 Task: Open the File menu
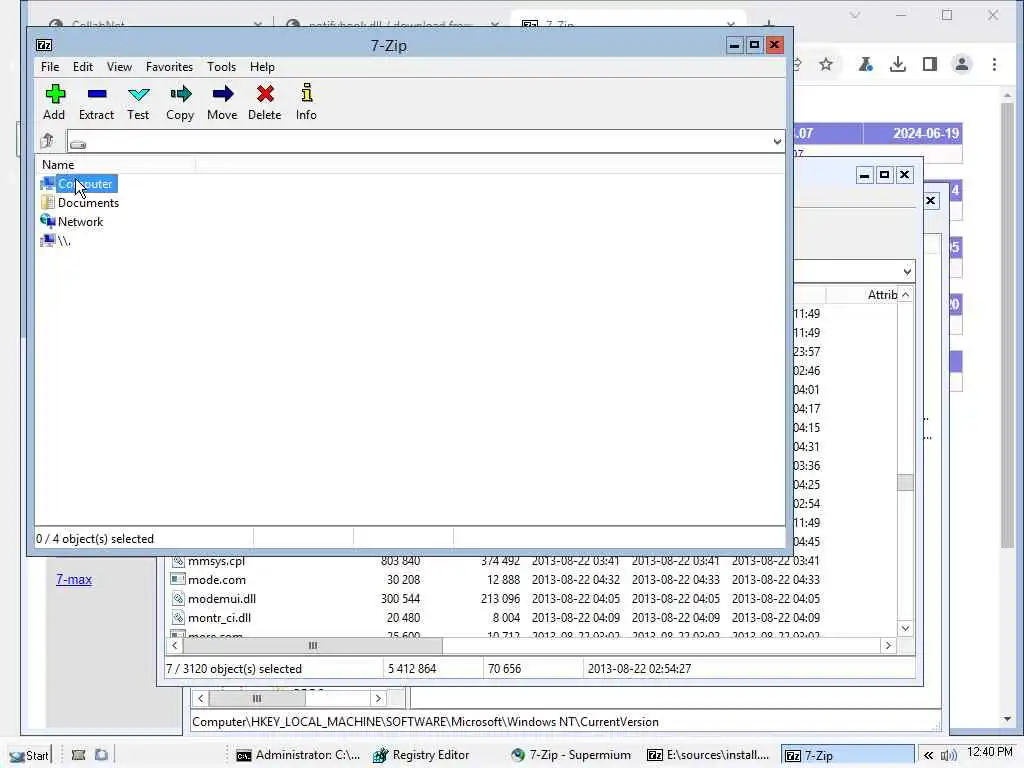[50, 67]
